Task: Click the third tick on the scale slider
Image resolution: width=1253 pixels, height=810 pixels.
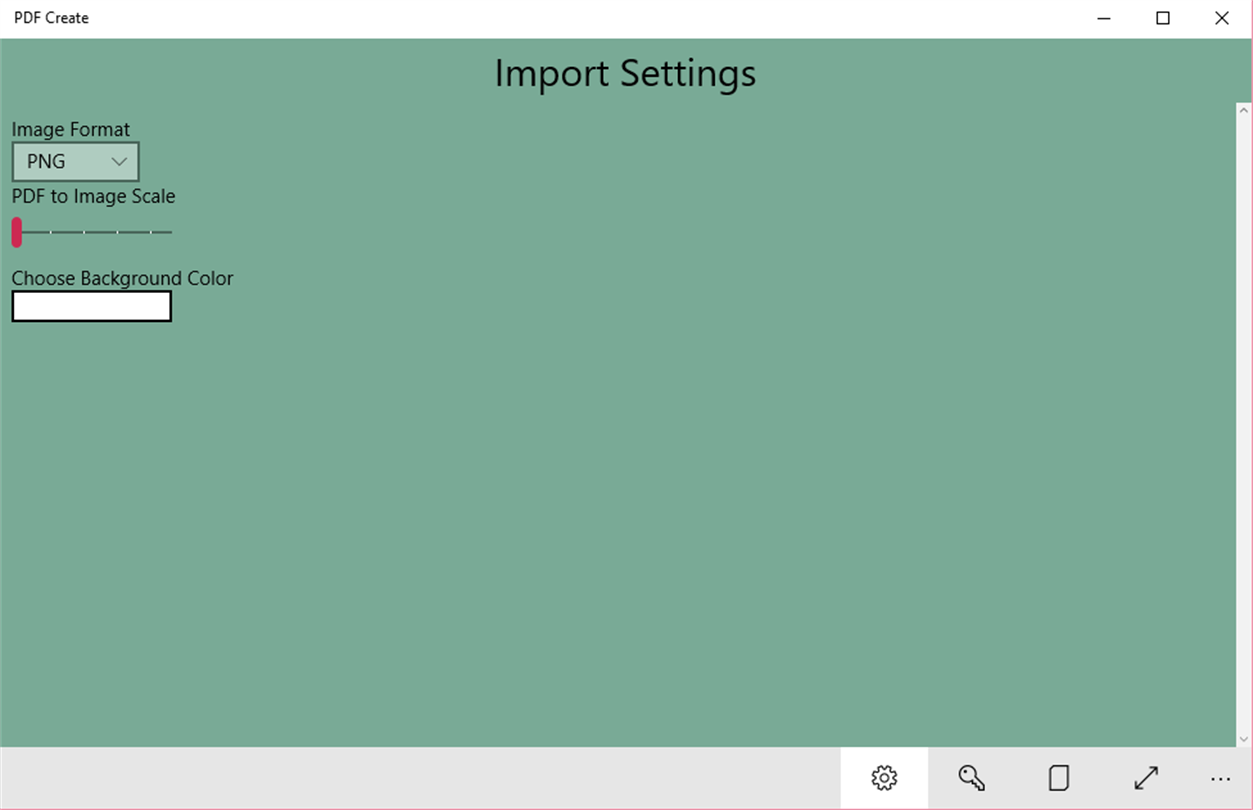Action: 118,232
